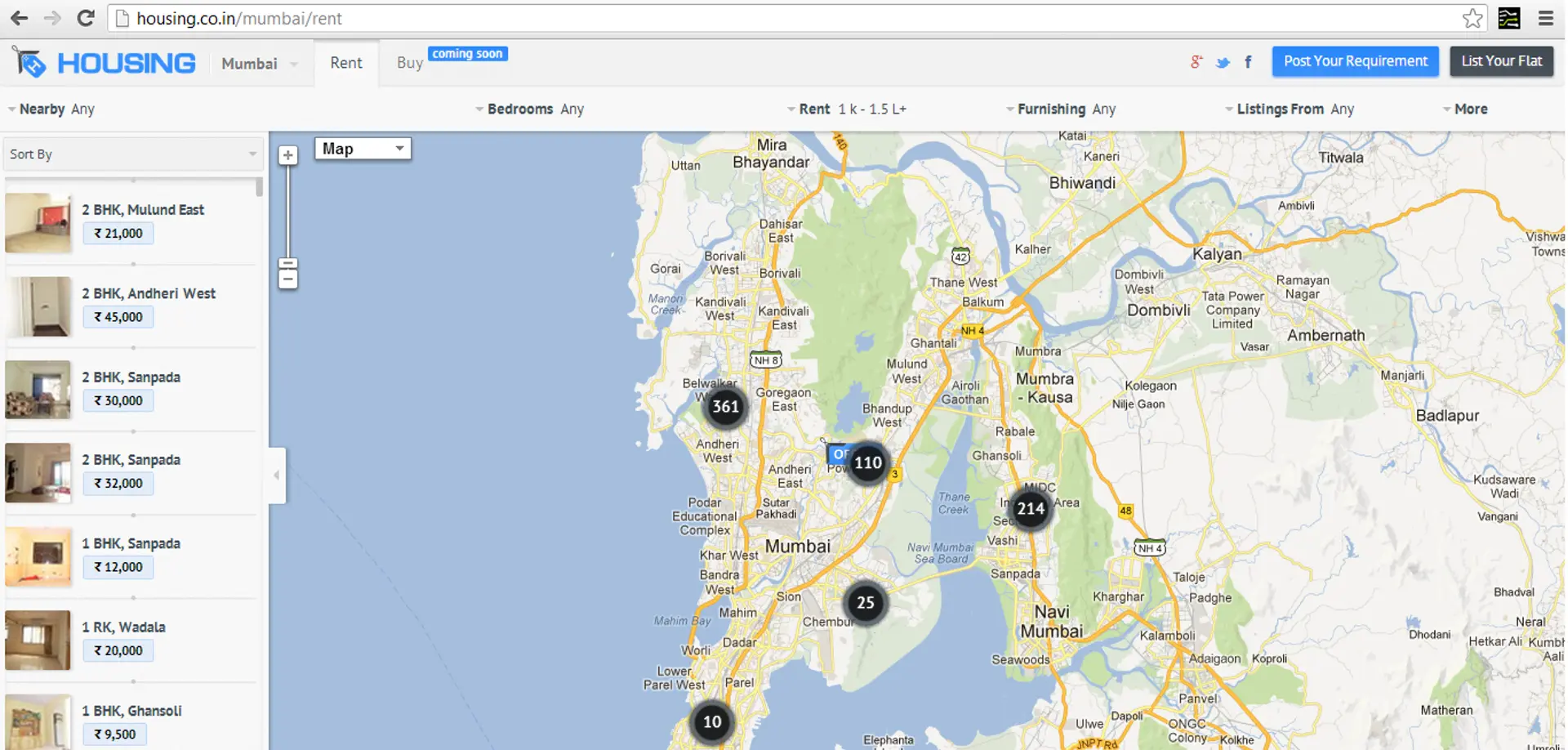Click the ₹45,000 price tag

118,317
